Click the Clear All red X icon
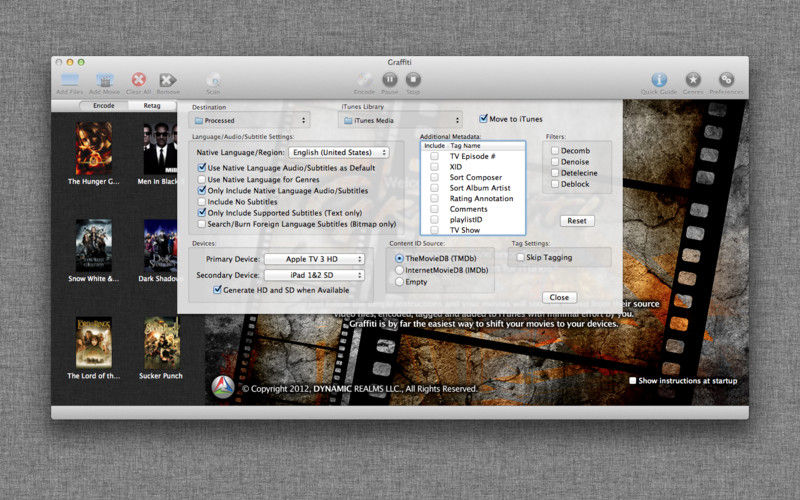 click(139, 80)
